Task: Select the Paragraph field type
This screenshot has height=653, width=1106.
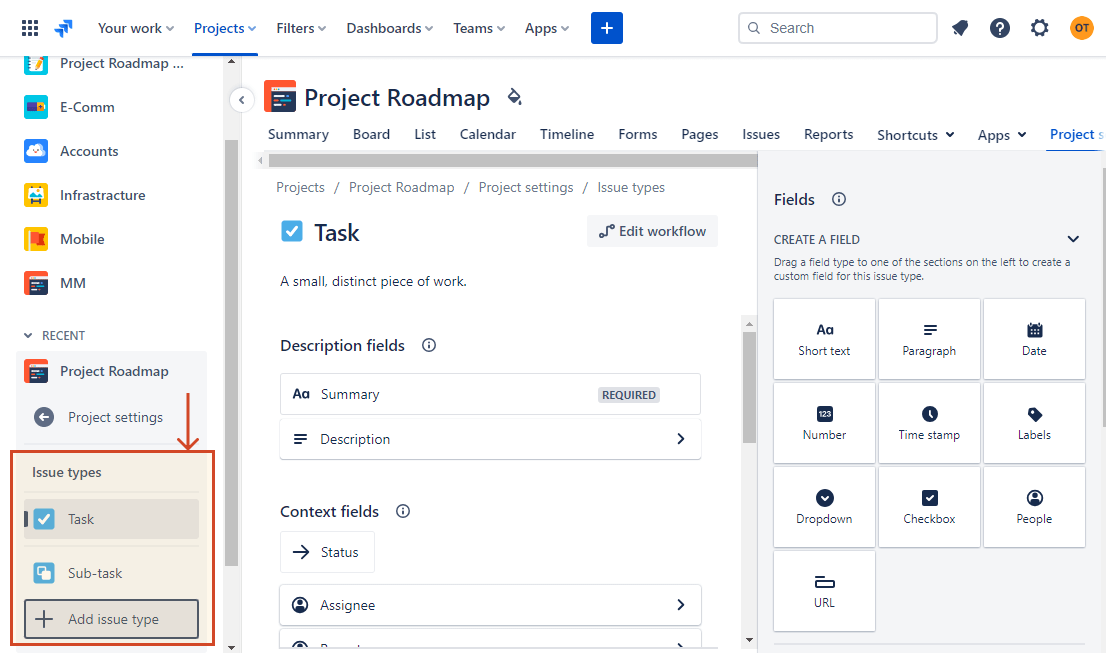Action: (x=929, y=338)
